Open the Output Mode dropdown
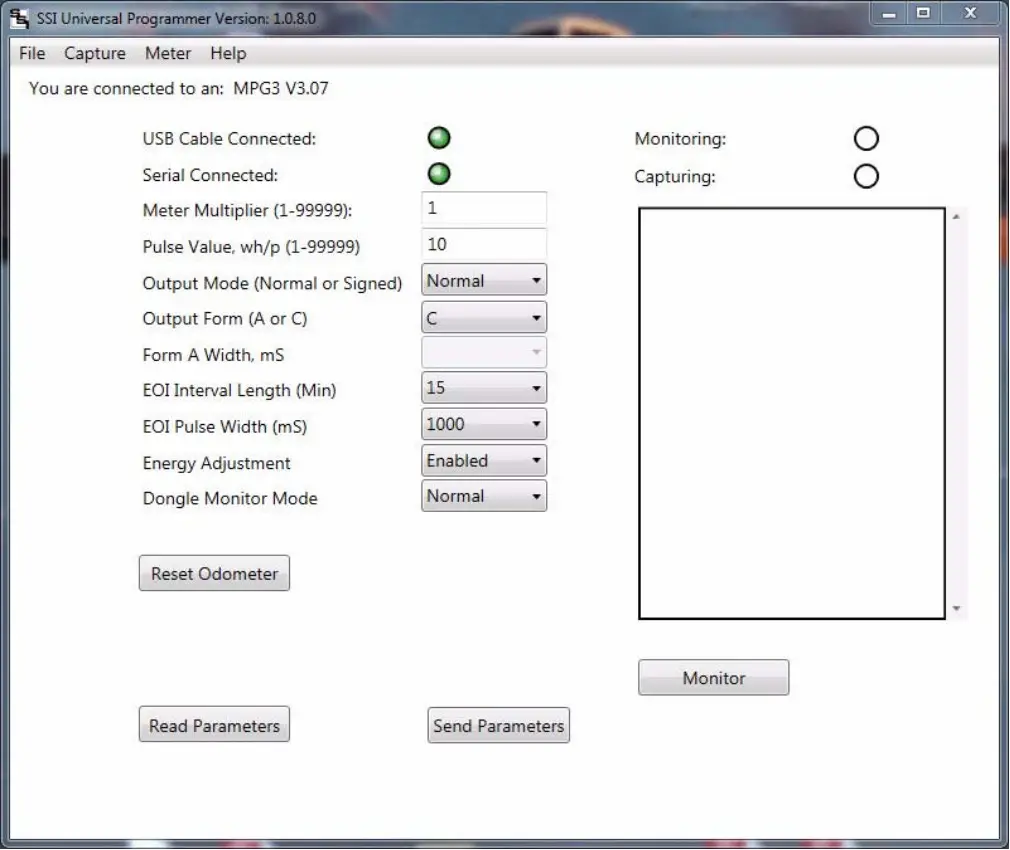 pyautogui.click(x=484, y=281)
